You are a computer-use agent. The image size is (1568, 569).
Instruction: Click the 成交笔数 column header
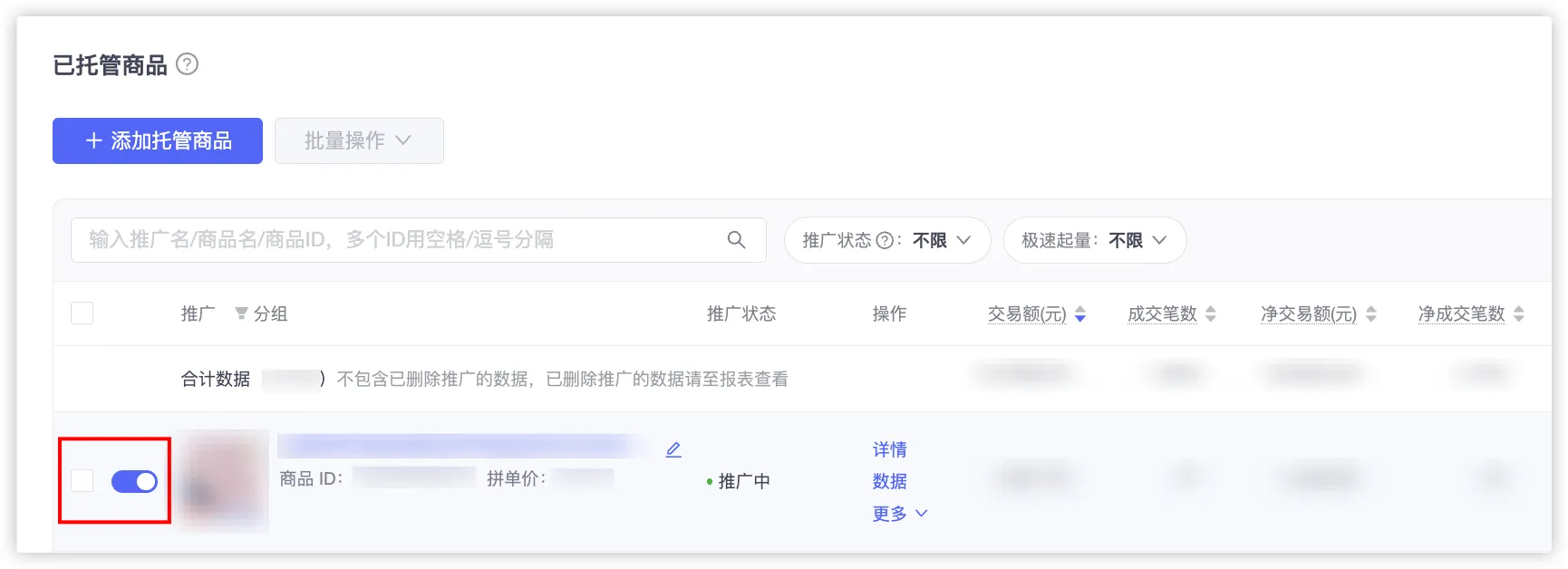tap(1162, 313)
